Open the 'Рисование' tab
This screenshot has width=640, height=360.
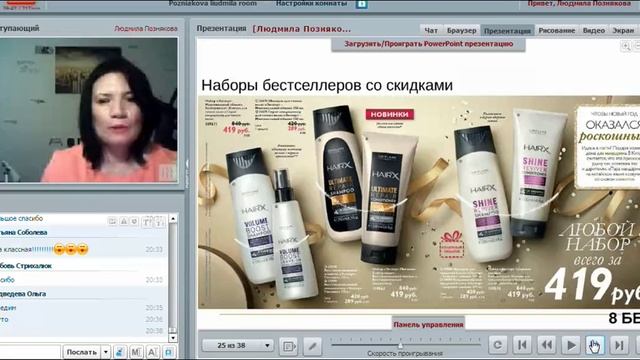557,30
